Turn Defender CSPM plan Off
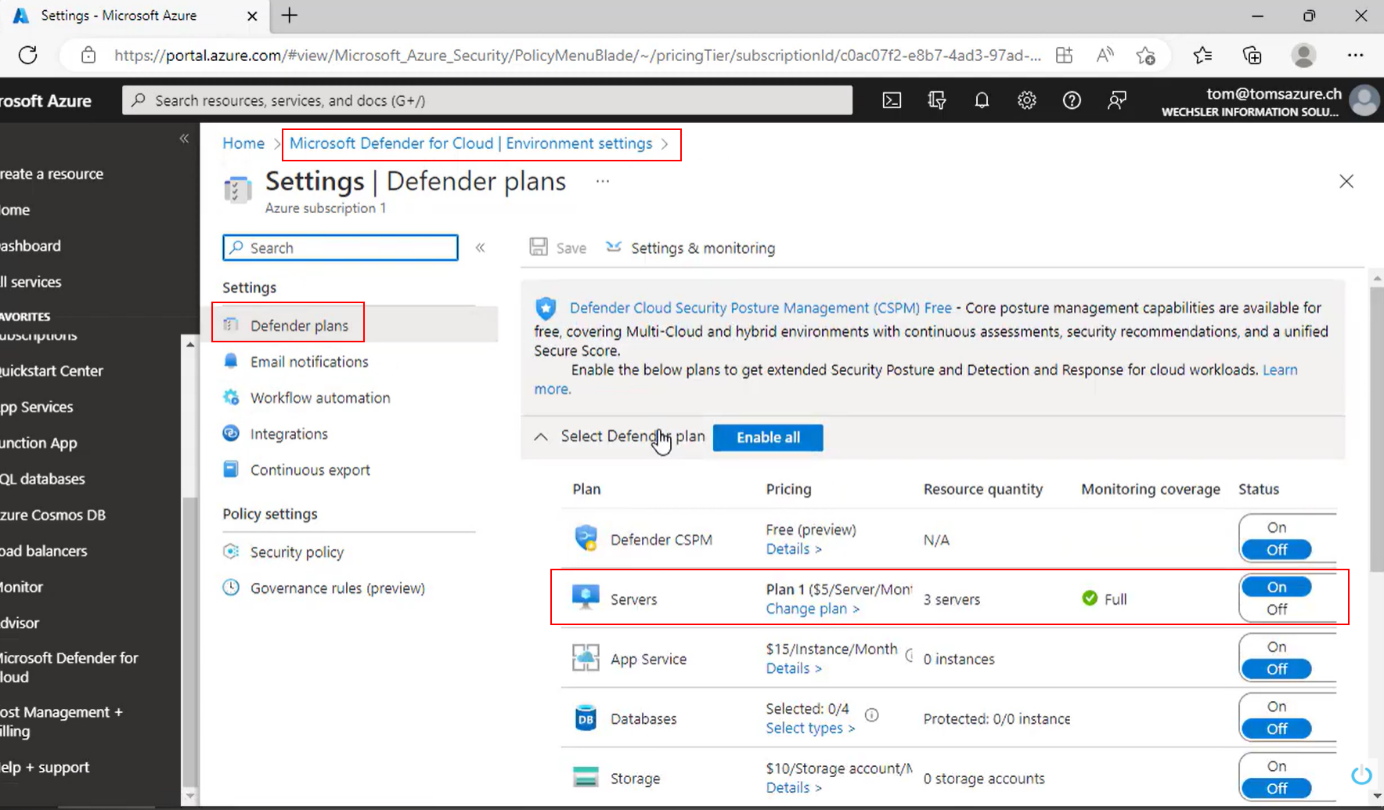 (1277, 549)
